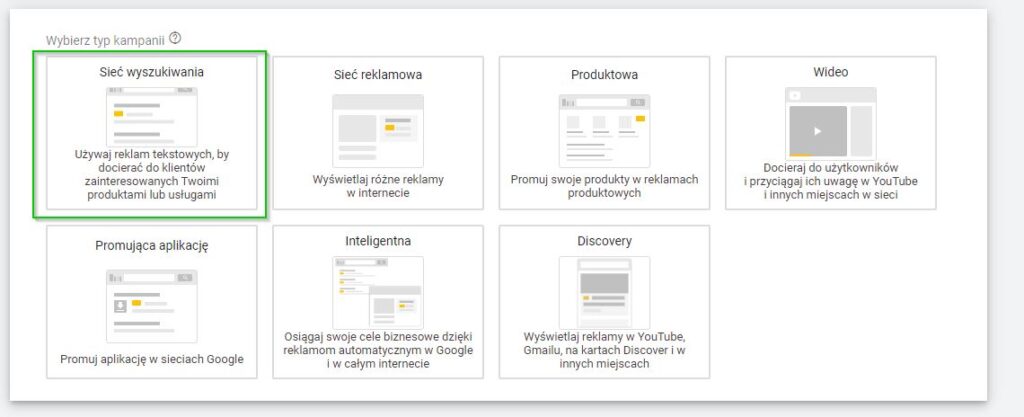Choose the Promująca aplikację title
Screen dimensions: 1024x417
pyautogui.click(x=152, y=246)
